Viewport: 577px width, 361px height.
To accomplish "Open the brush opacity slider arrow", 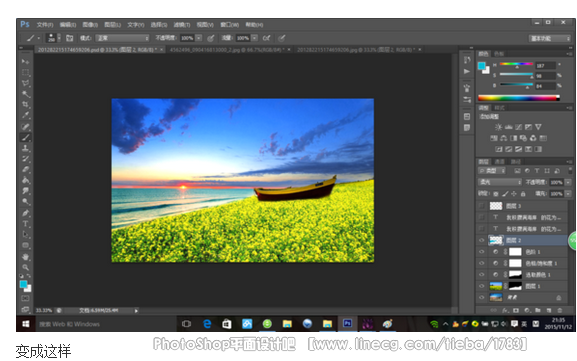I will (x=199, y=38).
